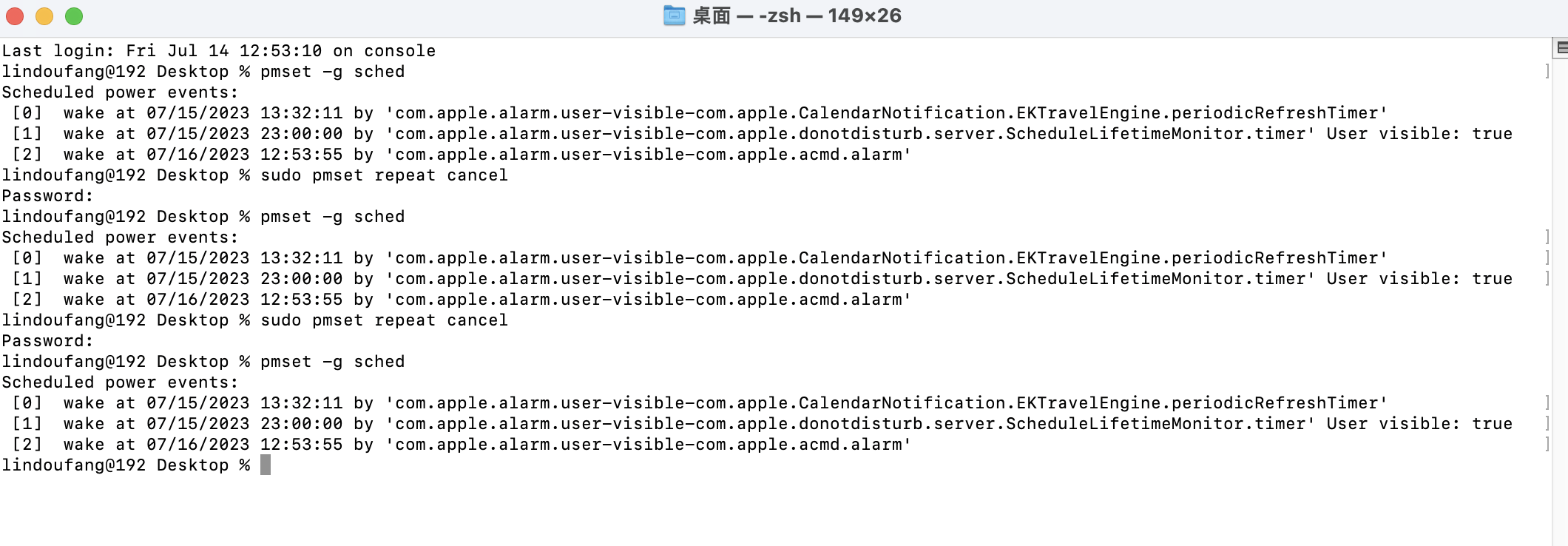Click the second 'Password:' prompt line
Image resolution: width=1568 pixels, height=546 pixels.
coord(47,341)
